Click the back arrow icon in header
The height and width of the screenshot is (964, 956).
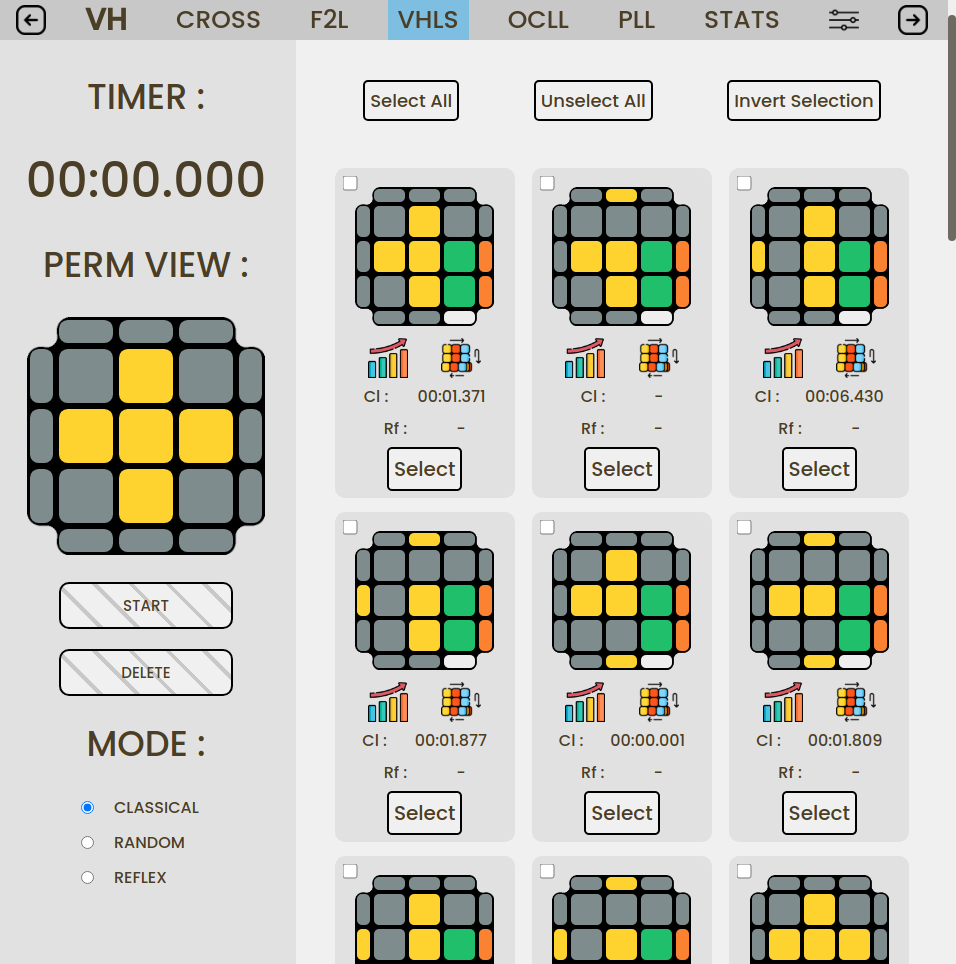click(31, 20)
